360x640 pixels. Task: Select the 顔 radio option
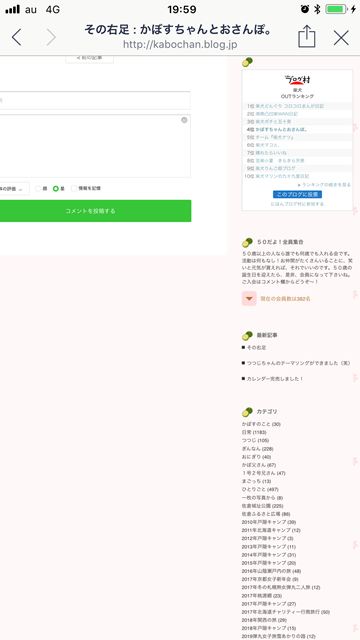point(38,189)
